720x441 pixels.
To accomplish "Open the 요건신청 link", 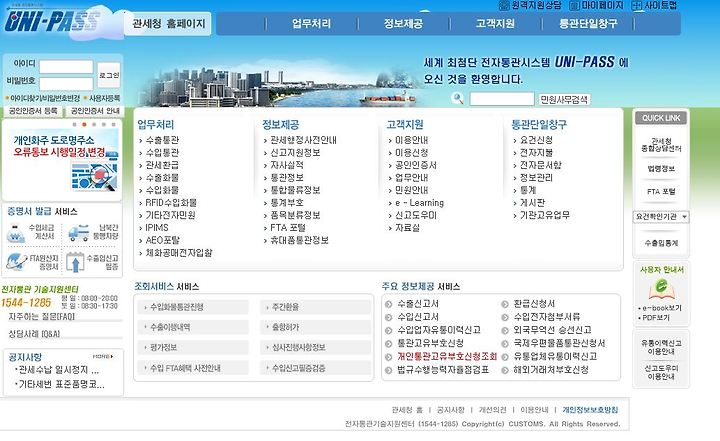I will [536, 140].
